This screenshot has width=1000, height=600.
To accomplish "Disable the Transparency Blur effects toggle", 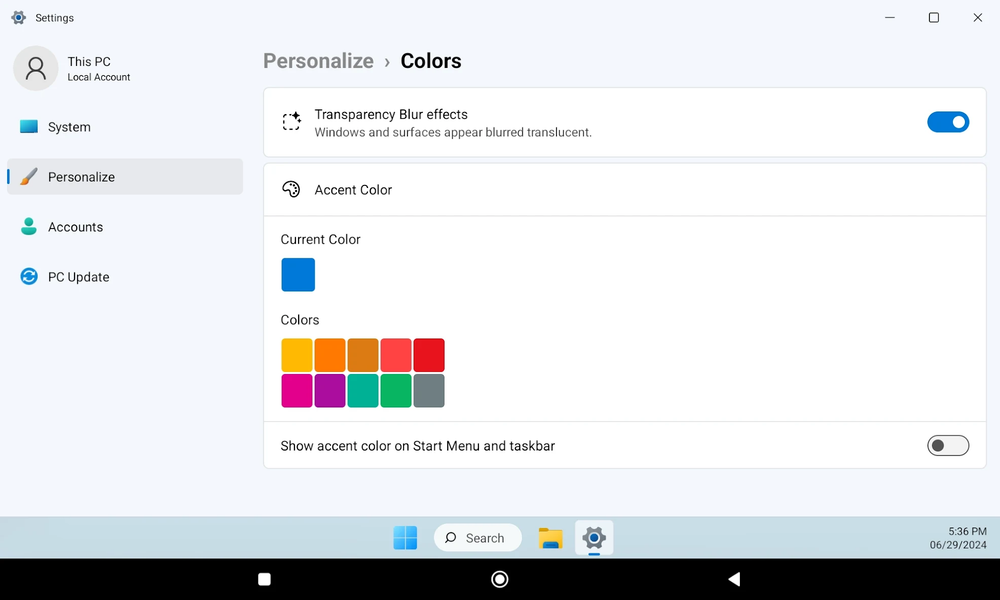I will coord(947,122).
